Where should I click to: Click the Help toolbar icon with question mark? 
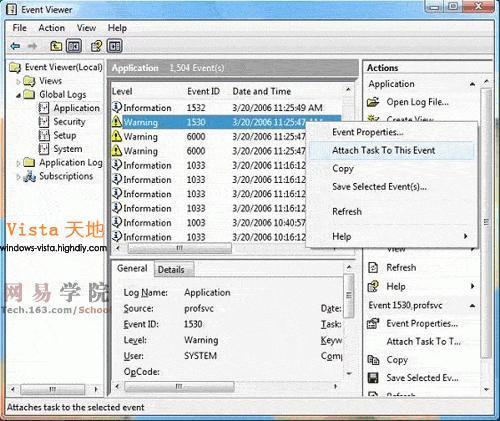(96, 46)
